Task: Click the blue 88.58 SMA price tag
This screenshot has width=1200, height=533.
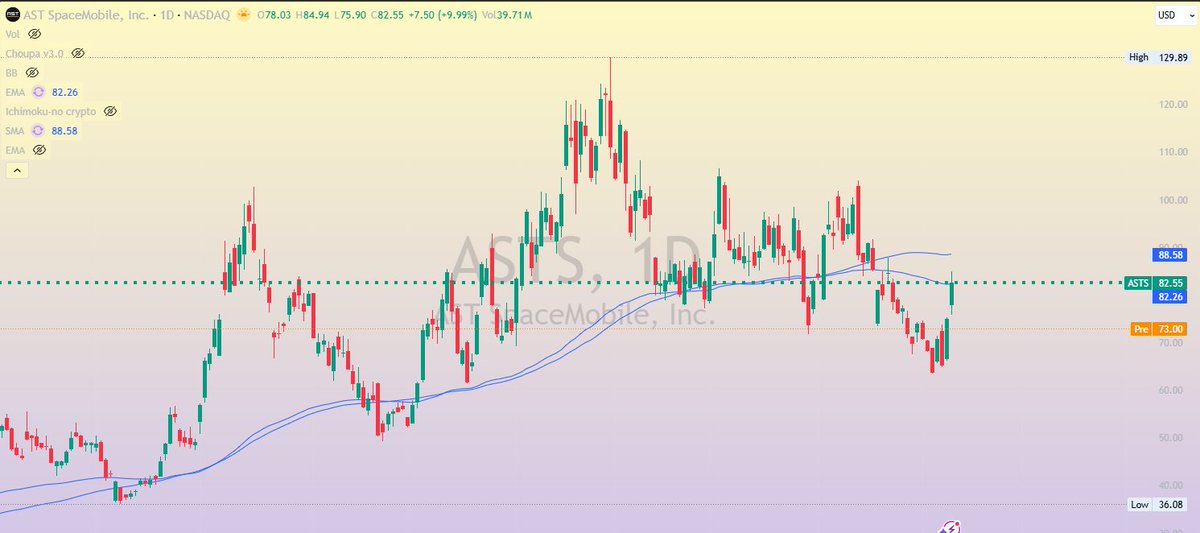Action: (1171, 255)
